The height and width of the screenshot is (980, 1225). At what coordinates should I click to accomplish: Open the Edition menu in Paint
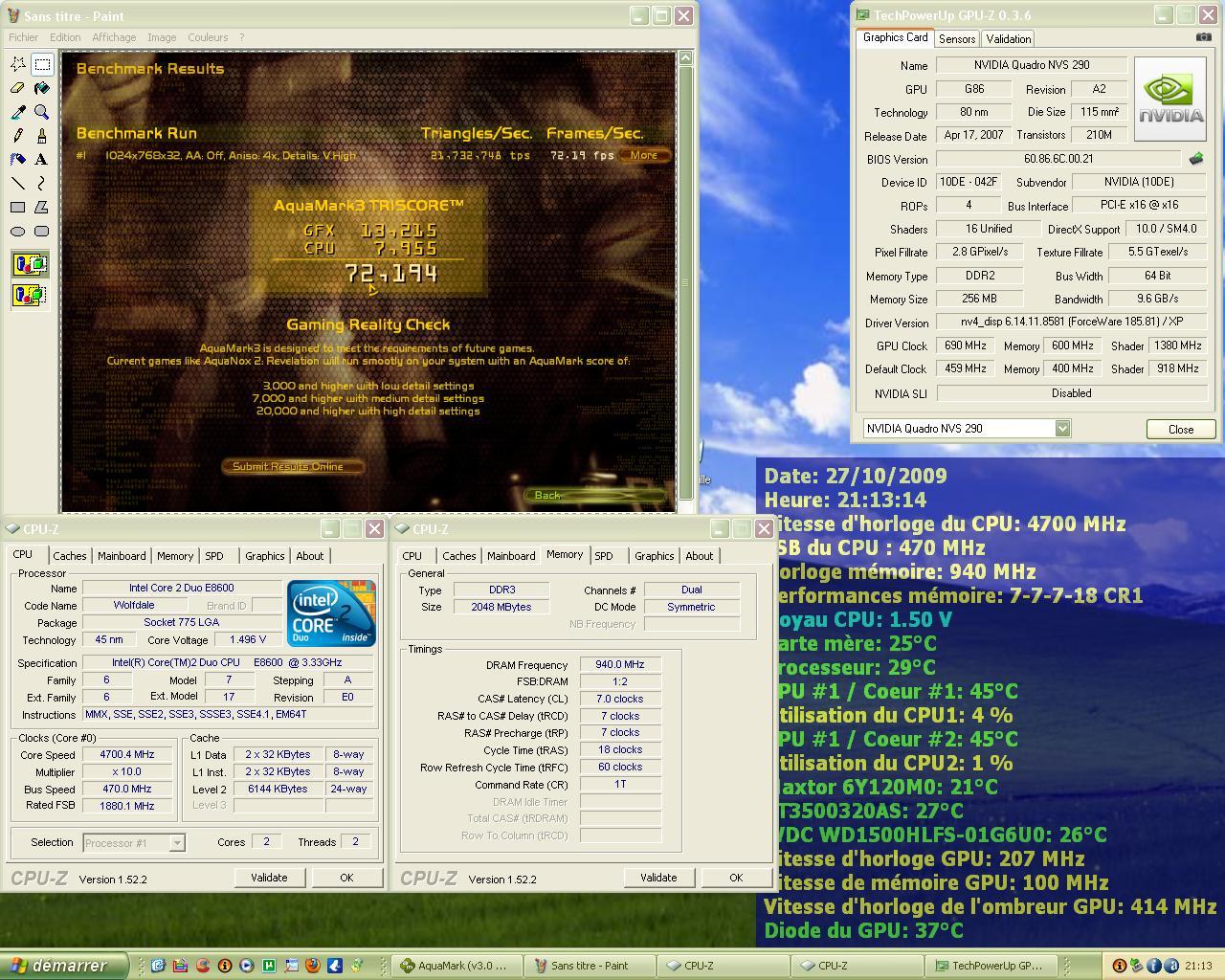(x=65, y=37)
